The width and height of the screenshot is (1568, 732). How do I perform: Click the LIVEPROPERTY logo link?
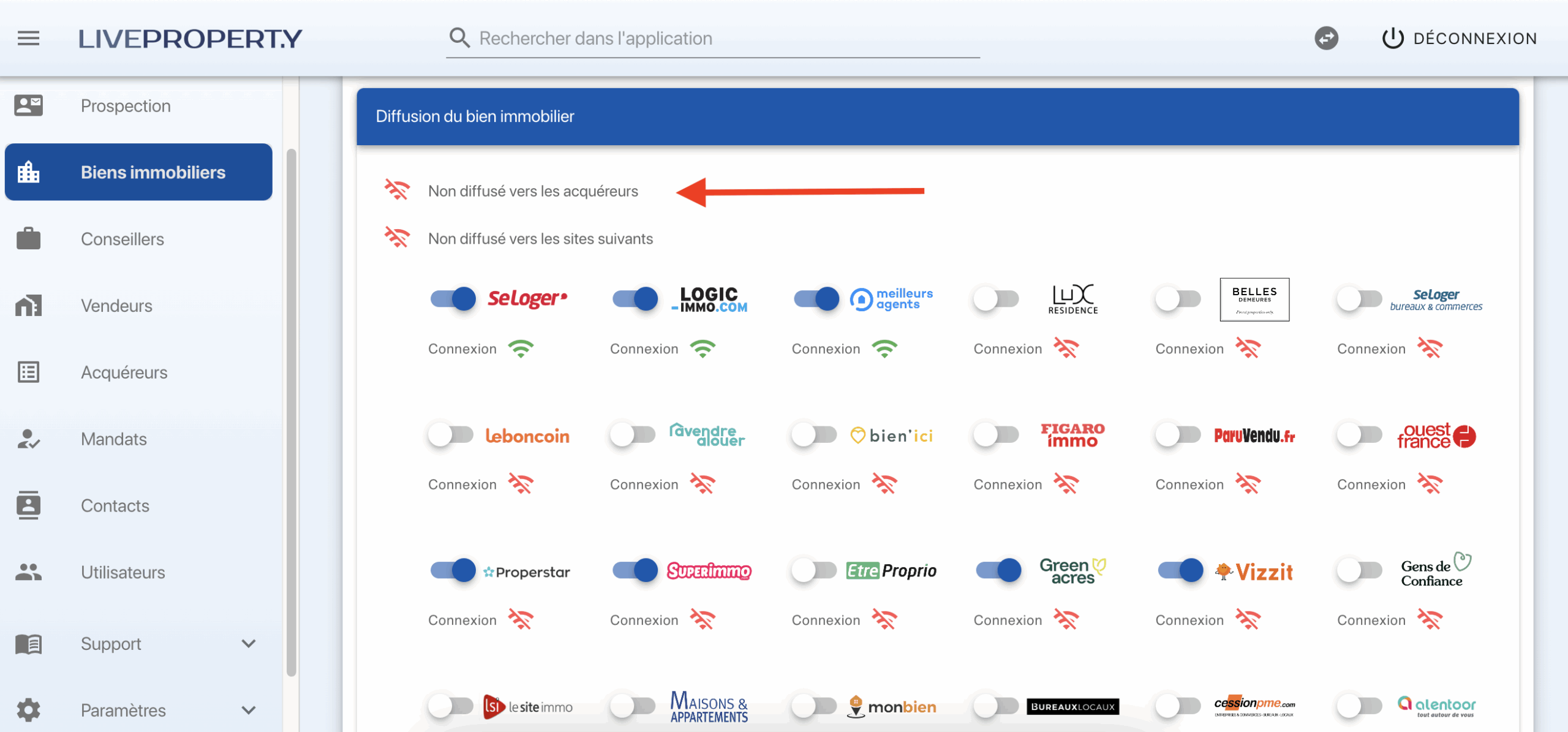[x=190, y=39]
